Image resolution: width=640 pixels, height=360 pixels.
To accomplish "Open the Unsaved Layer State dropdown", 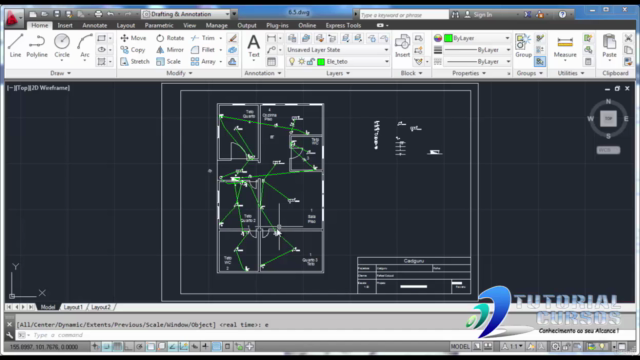I will click(x=337, y=50).
